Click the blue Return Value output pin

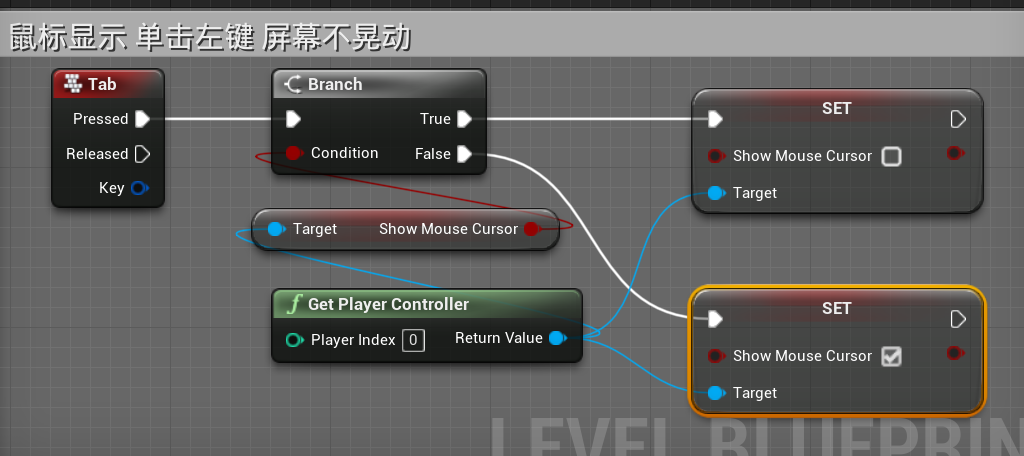point(557,338)
